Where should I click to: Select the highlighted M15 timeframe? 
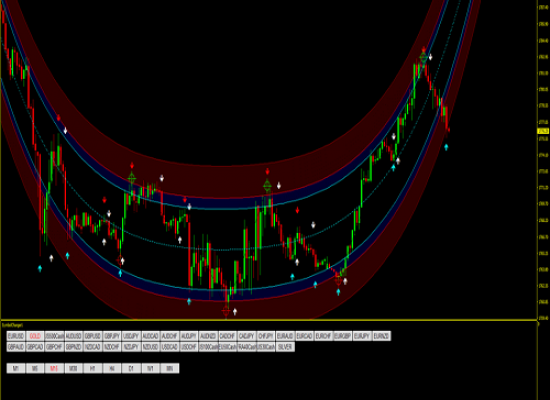point(54,368)
